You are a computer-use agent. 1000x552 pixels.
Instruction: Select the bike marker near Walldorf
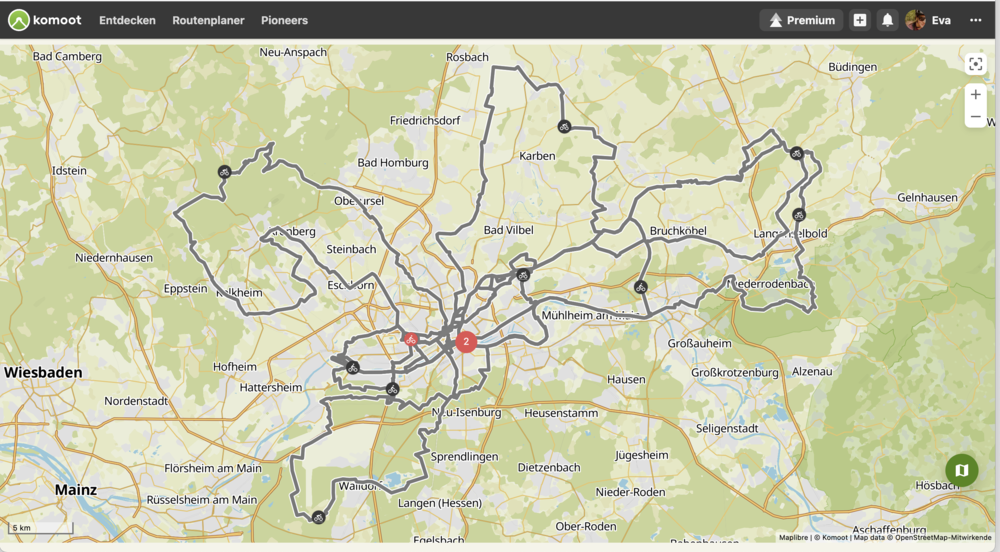point(318,517)
